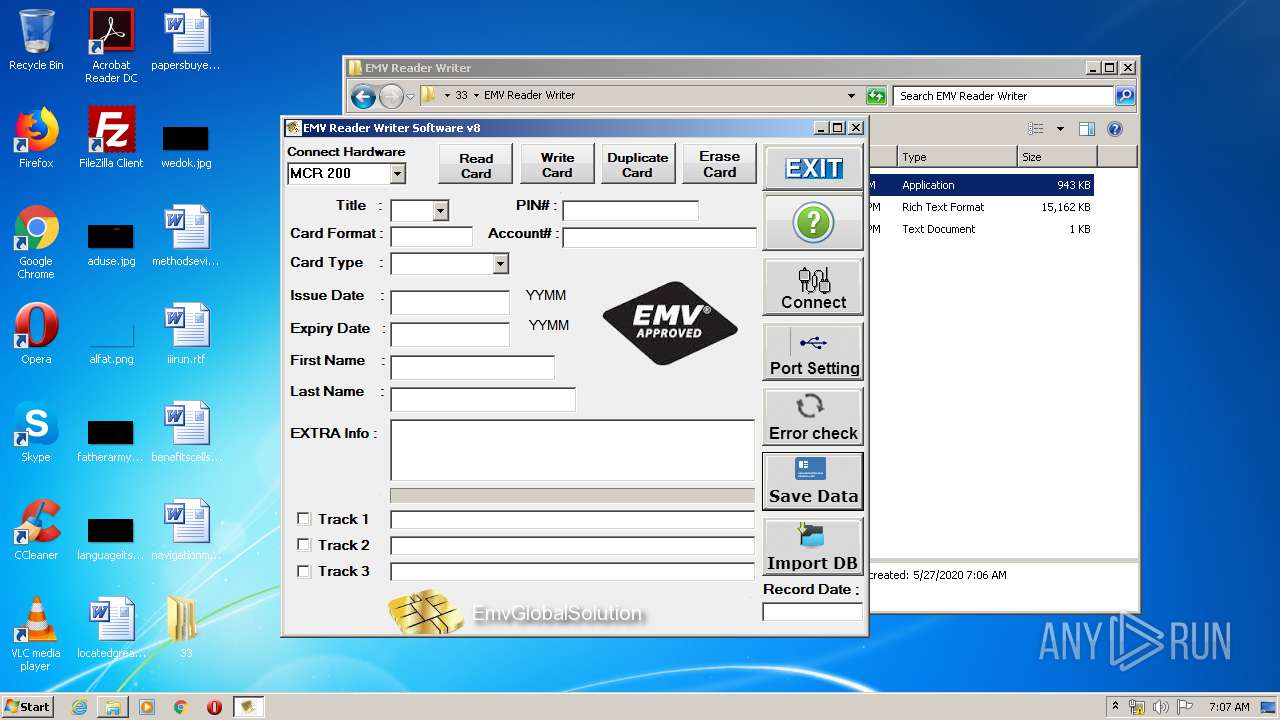This screenshot has width=1280, height=720.
Task: Open Port Setting via USB icon
Action: [x=813, y=352]
